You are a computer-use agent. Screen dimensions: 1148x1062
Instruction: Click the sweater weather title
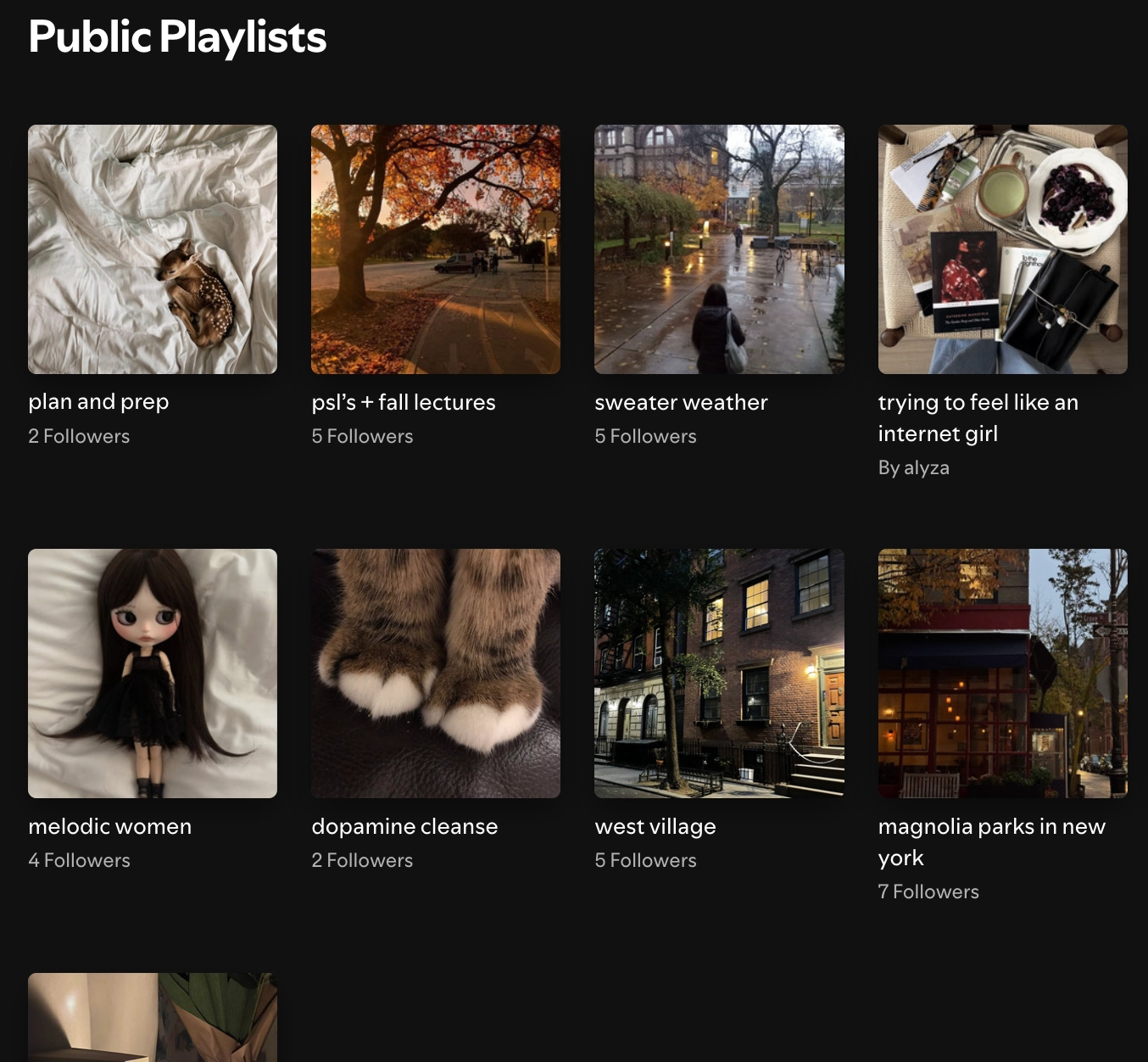click(682, 402)
